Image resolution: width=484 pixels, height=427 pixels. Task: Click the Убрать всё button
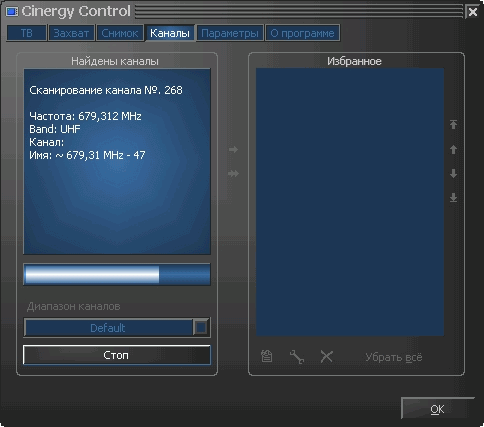click(x=394, y=357)
